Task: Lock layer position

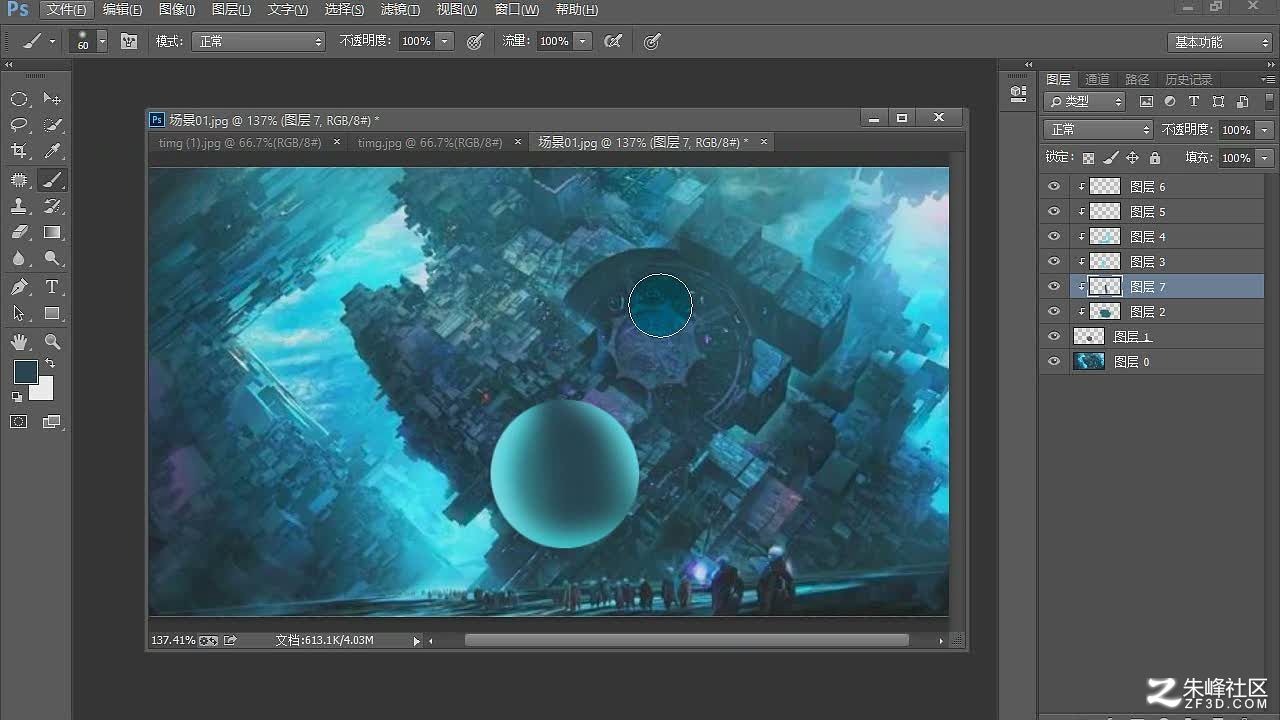Action: 1132,158
